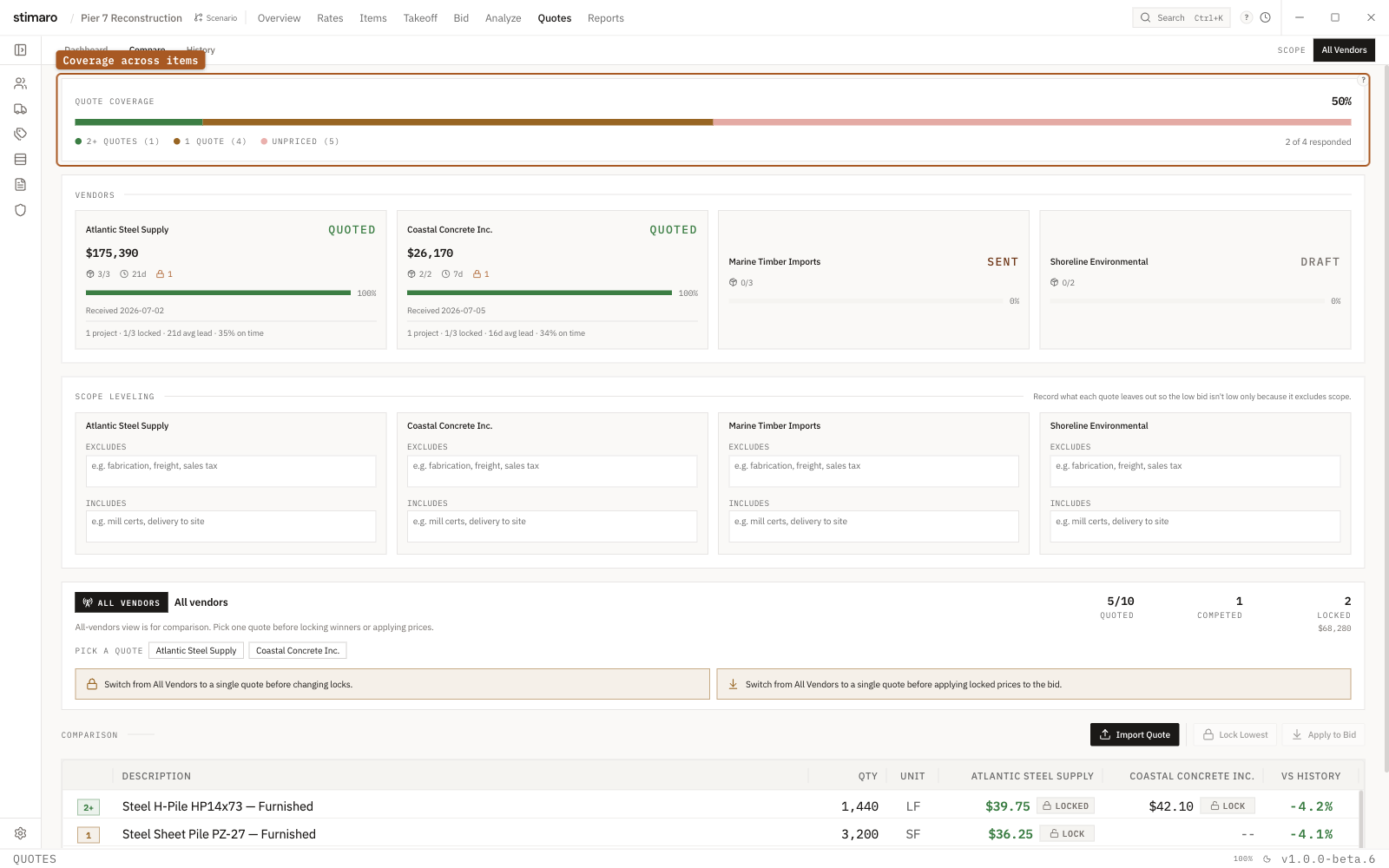Click Shoreline Environmental 0/2 items icon
This screenshot has height=868, width=1389.
click(1055, 282)
